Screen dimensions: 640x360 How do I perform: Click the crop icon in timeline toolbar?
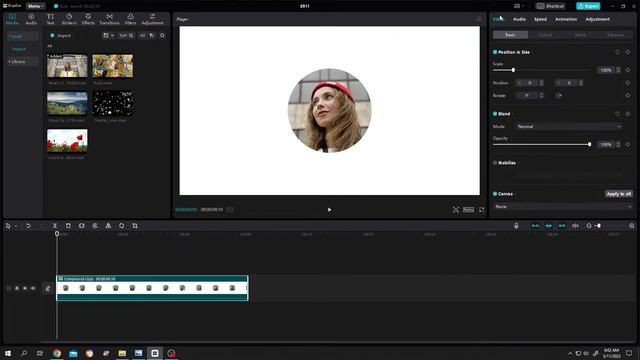click(x=135, y=226)
